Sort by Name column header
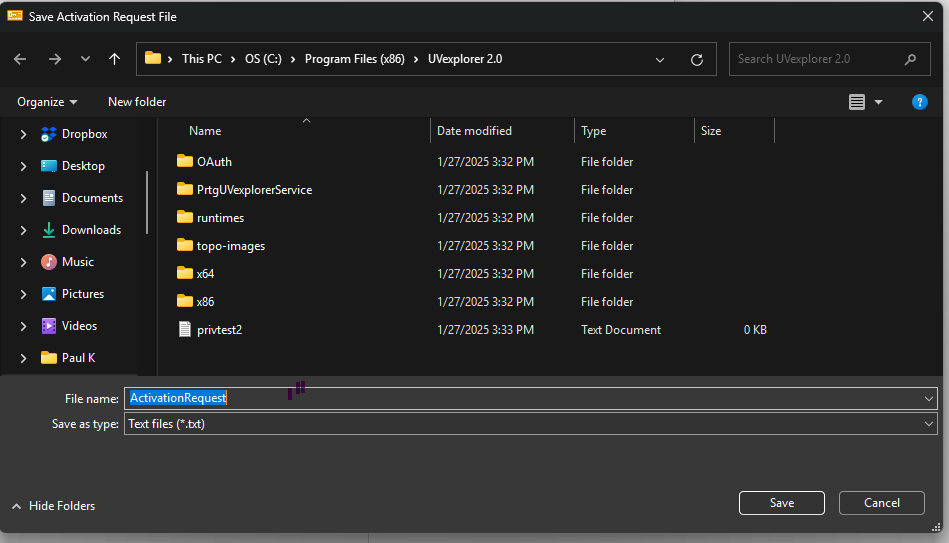The height and width of the screenshot is (543, 949). click(205, 131)
